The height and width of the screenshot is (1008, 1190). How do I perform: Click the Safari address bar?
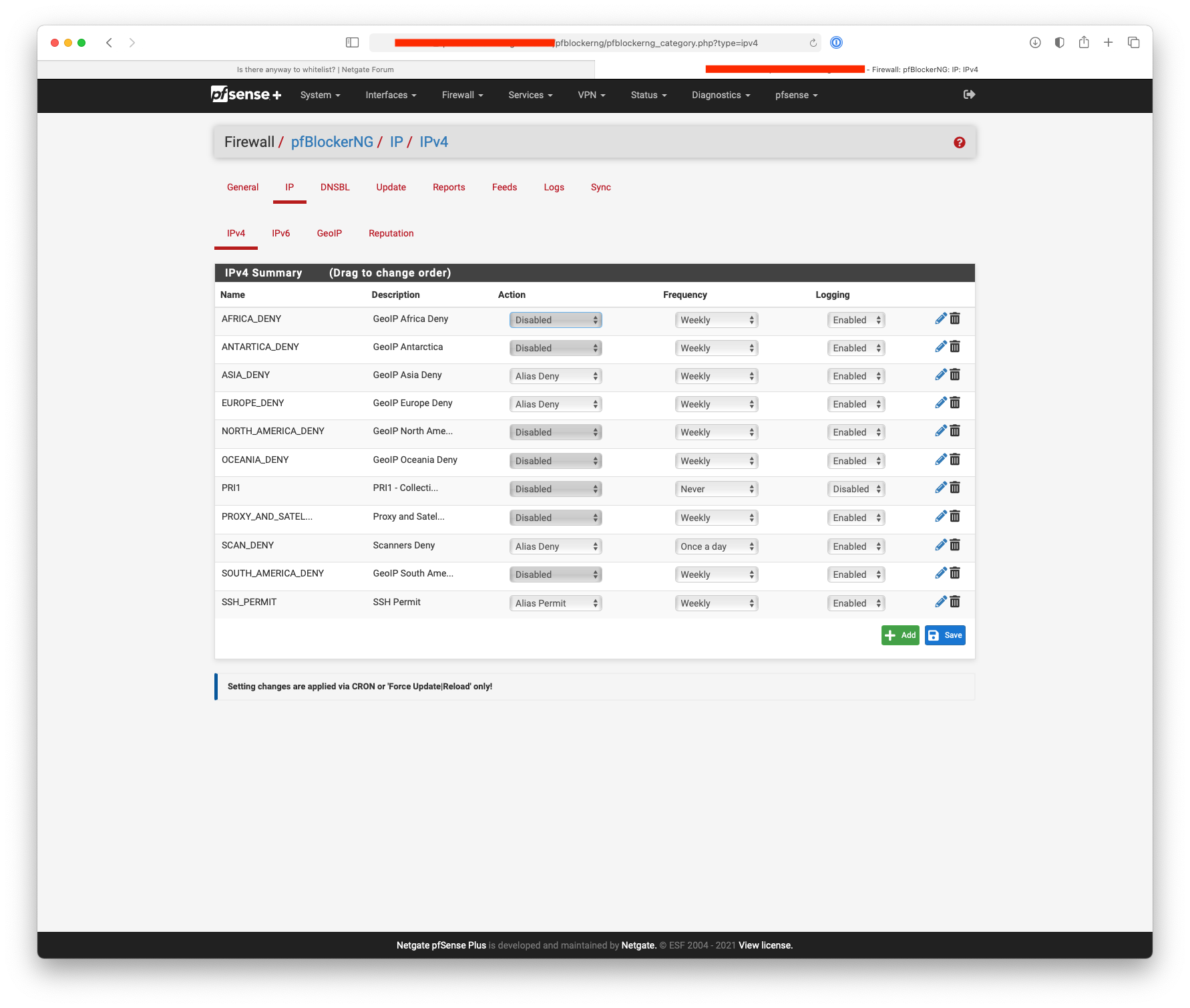click(x=594, y=43)
